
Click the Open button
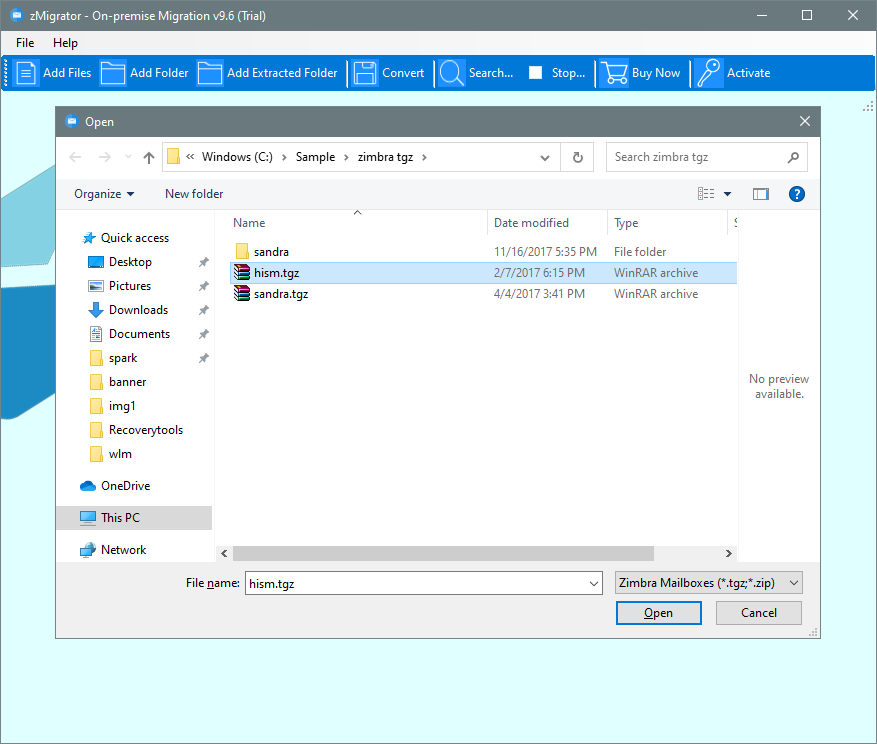coord(658,613)
